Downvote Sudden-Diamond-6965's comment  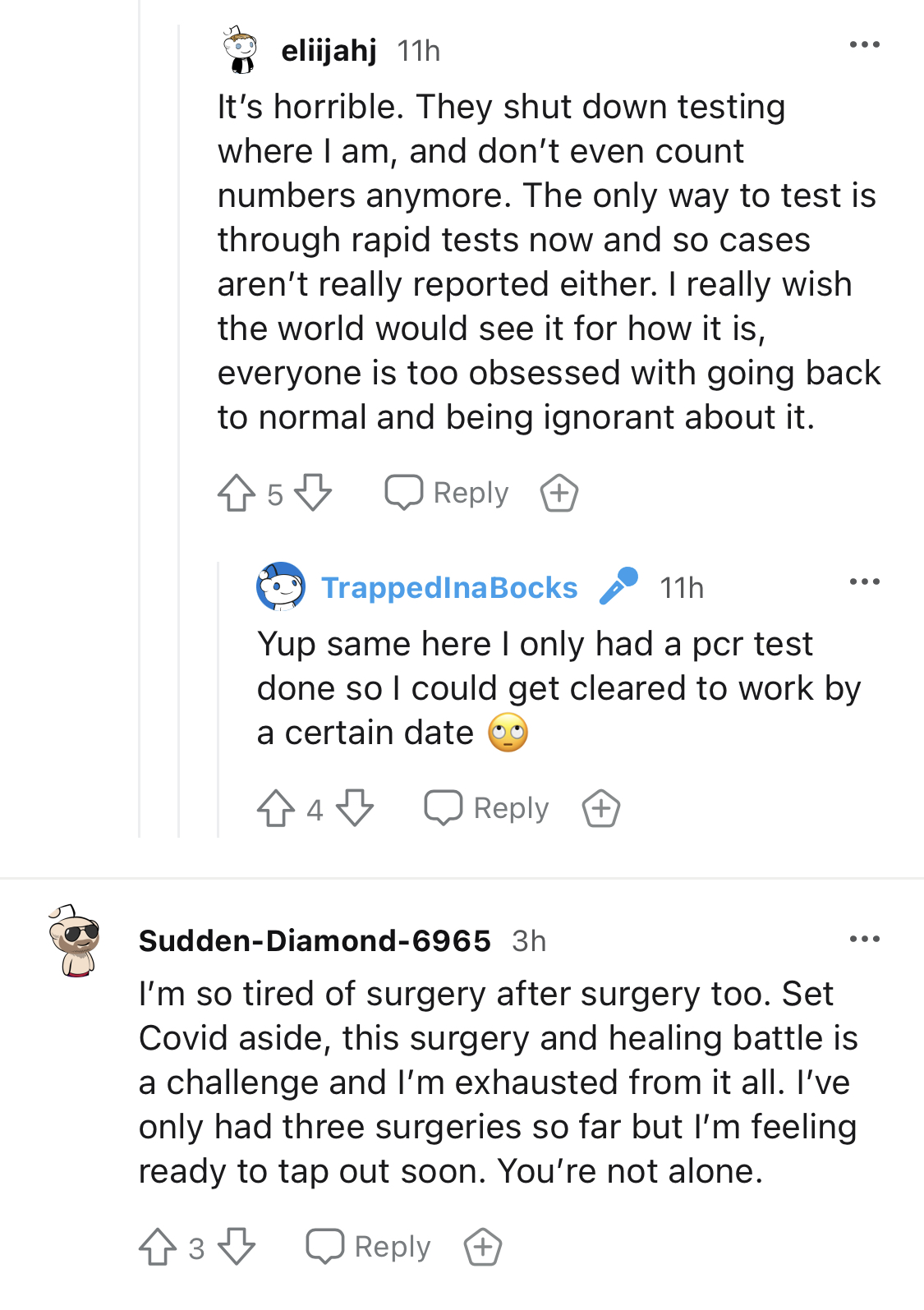pyautogui.click(x=237, y=1247)
